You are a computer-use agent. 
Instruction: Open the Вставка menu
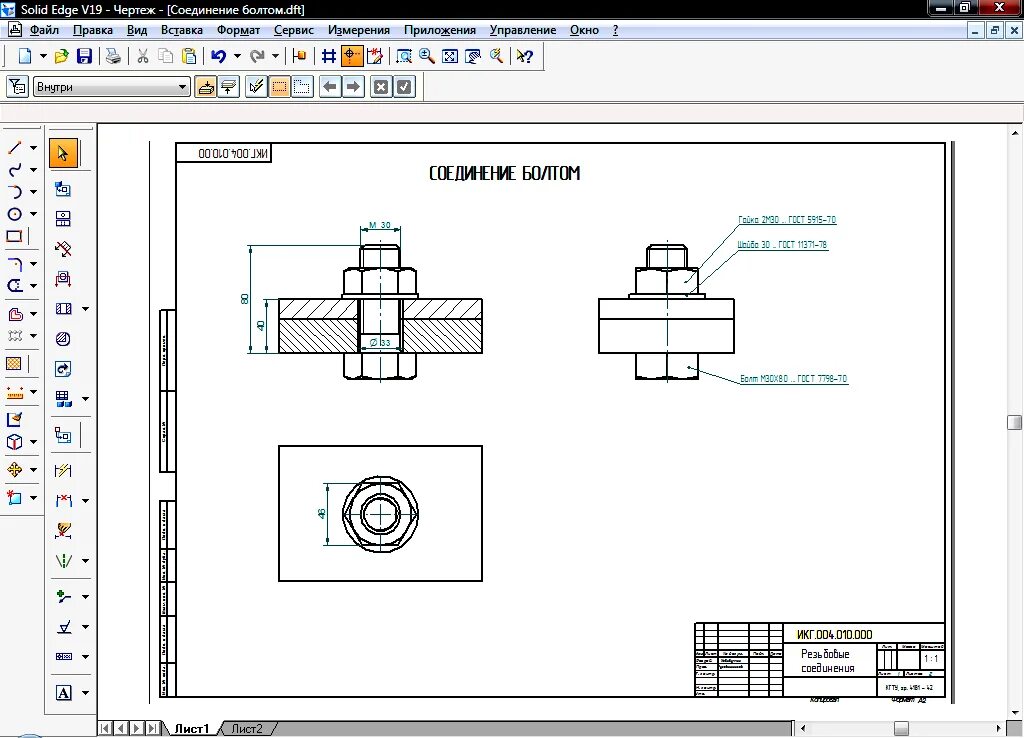click(182, 30)
